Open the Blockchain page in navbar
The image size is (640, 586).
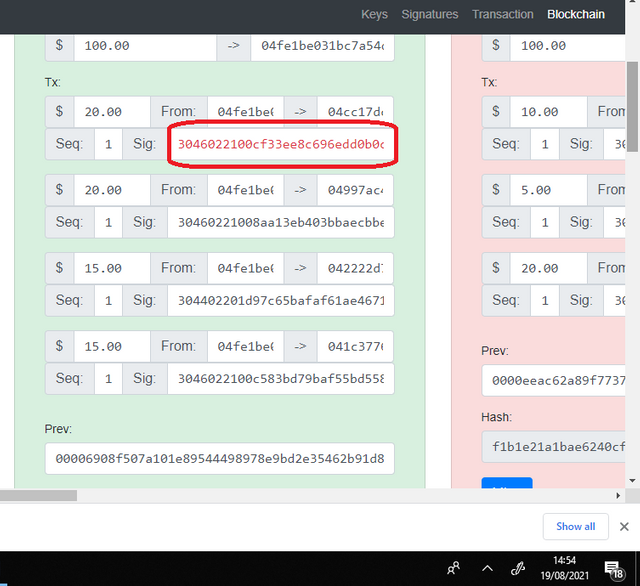click(x=576, y=14)
